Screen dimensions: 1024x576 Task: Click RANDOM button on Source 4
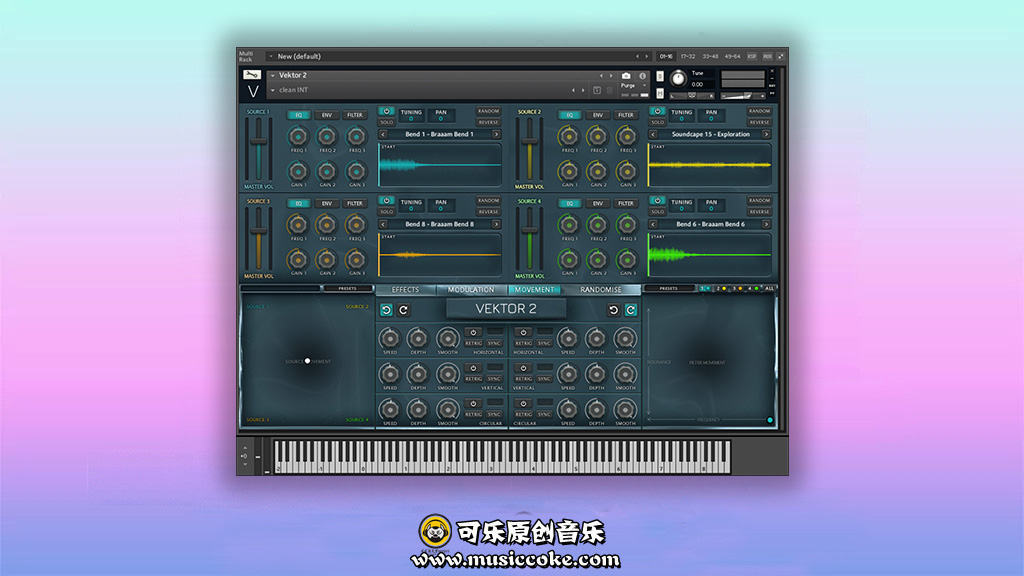759,200
